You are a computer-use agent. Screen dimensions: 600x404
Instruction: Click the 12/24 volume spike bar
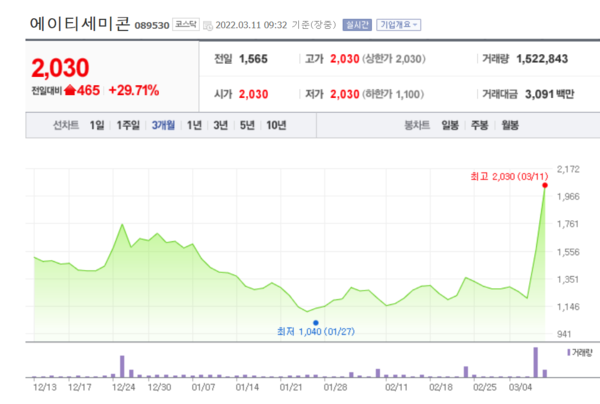coord(122,367)
